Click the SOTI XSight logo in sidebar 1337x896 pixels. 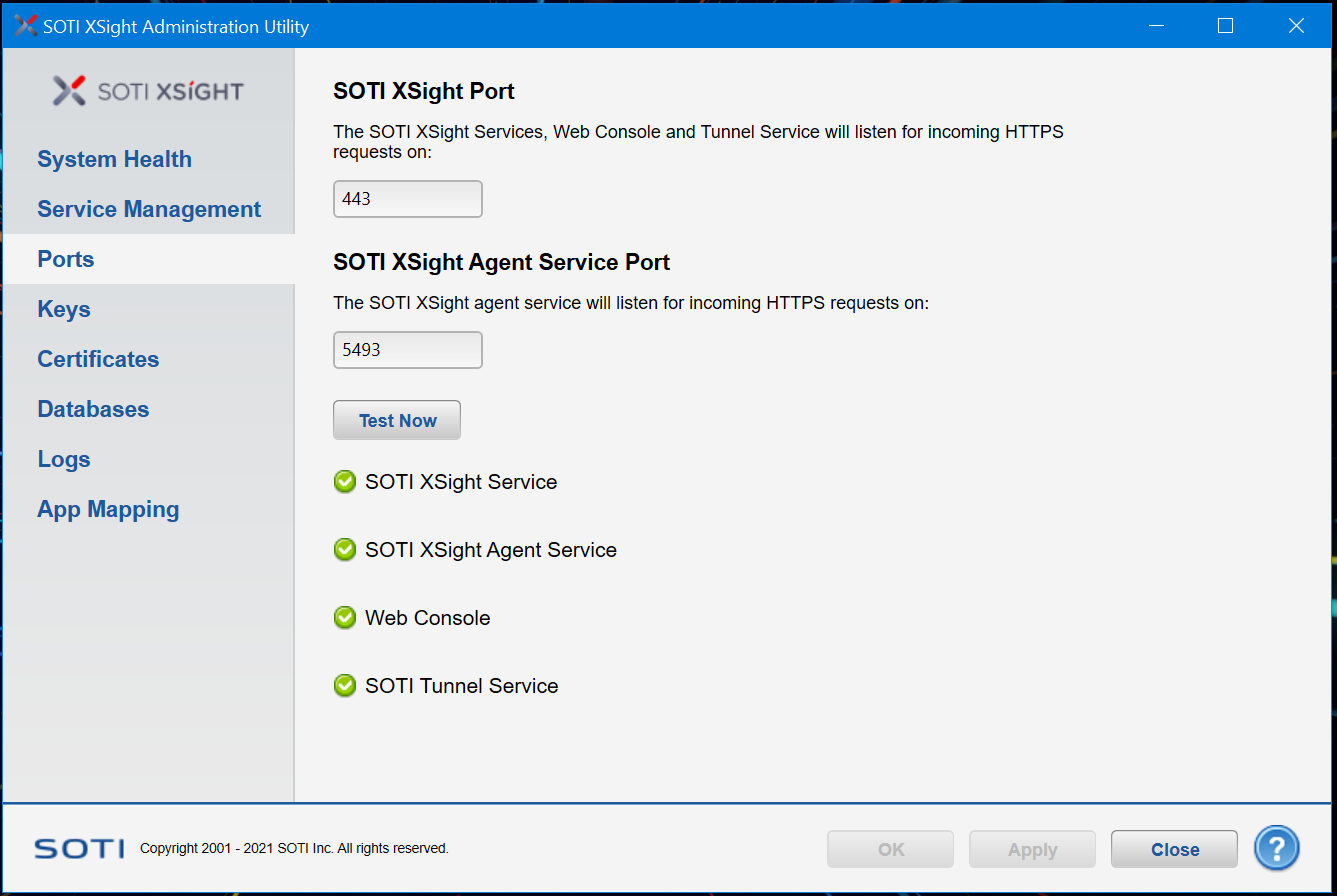point(148,91)
